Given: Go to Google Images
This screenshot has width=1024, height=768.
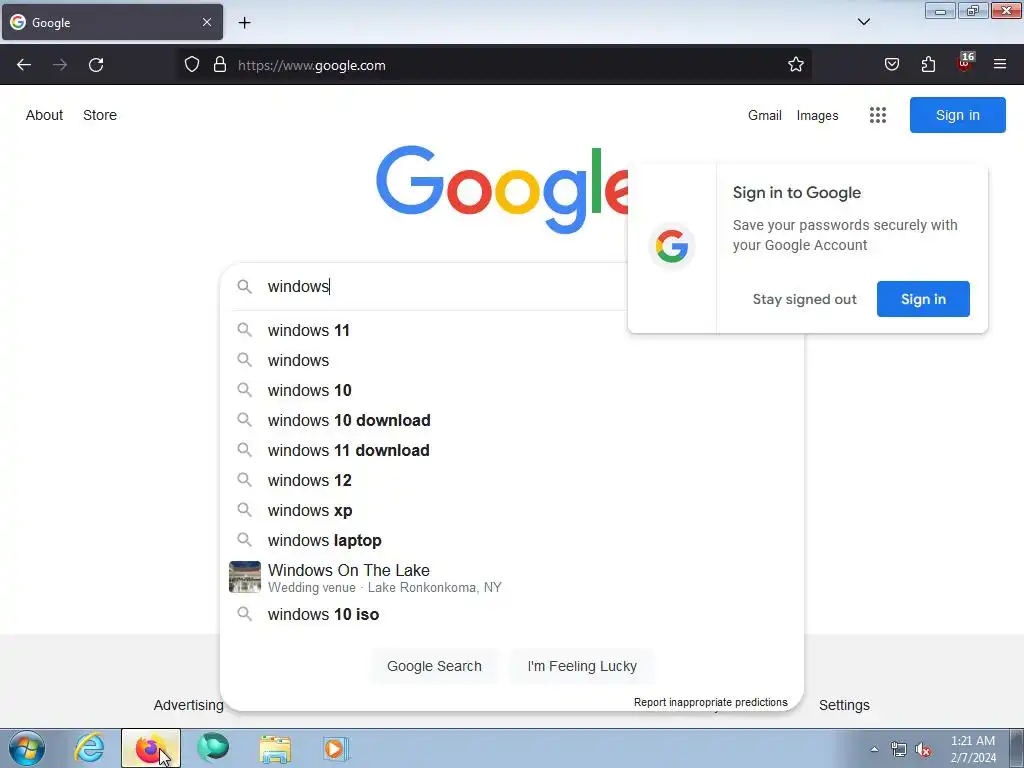Looking at the screenshot, I should point(817,116).
